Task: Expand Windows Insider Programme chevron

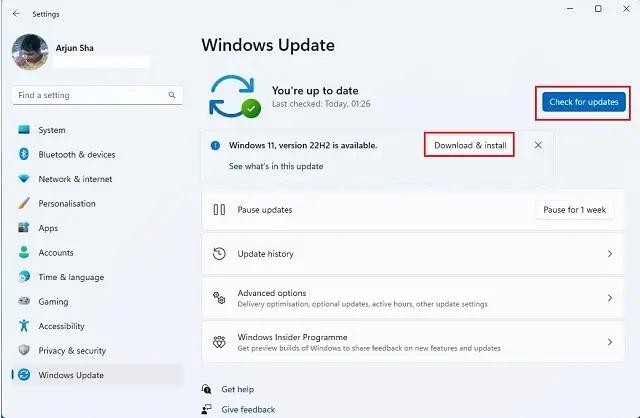Action: click(609, 342)
